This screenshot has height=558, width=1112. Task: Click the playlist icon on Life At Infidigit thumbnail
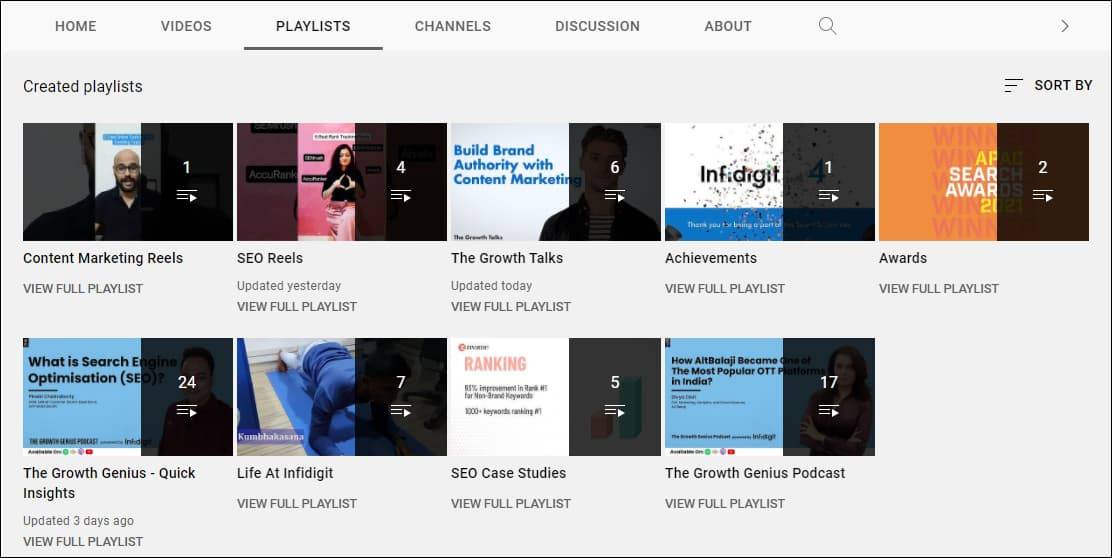401,411
